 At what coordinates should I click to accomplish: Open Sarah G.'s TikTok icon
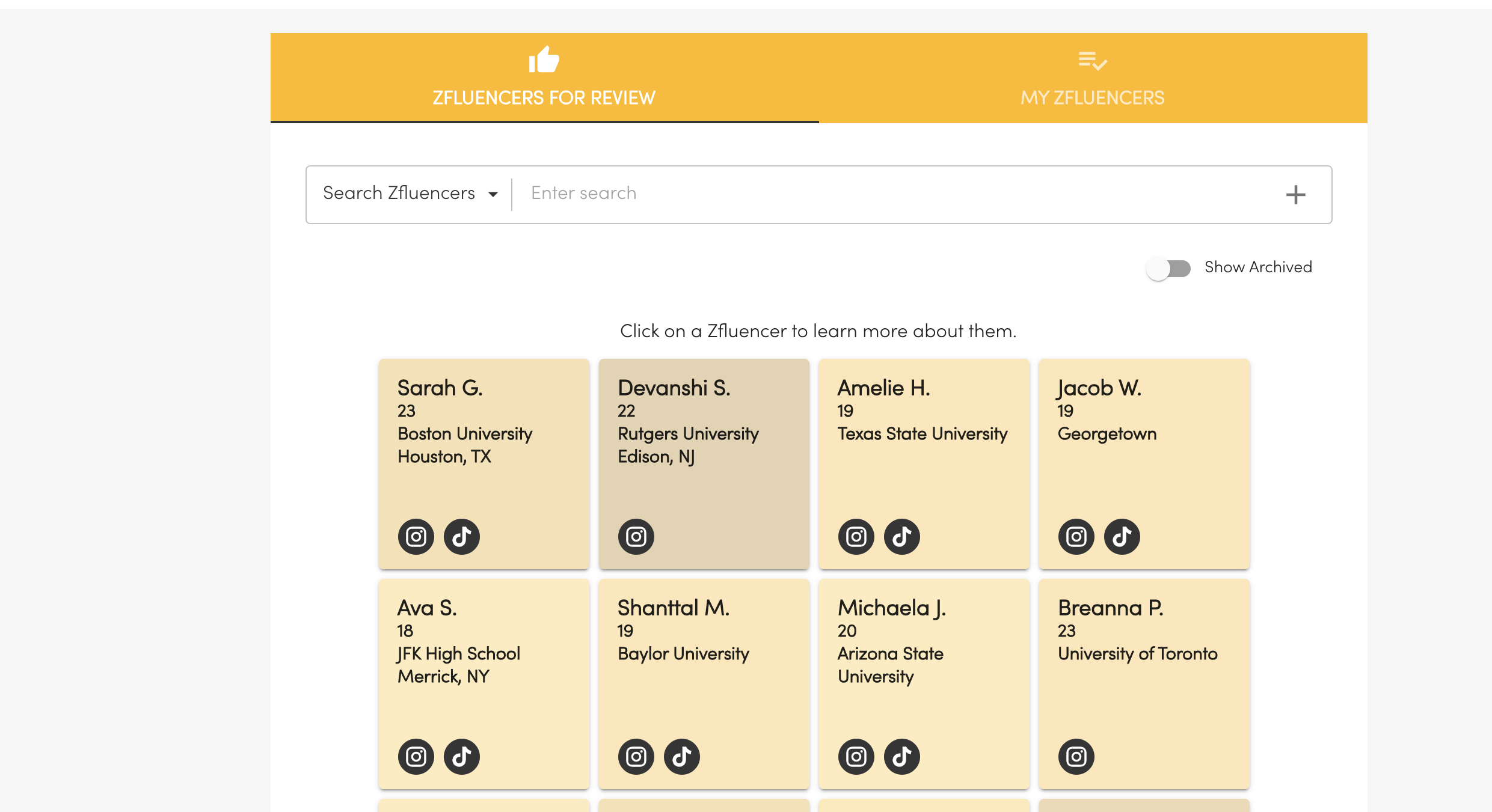[462, 536]
